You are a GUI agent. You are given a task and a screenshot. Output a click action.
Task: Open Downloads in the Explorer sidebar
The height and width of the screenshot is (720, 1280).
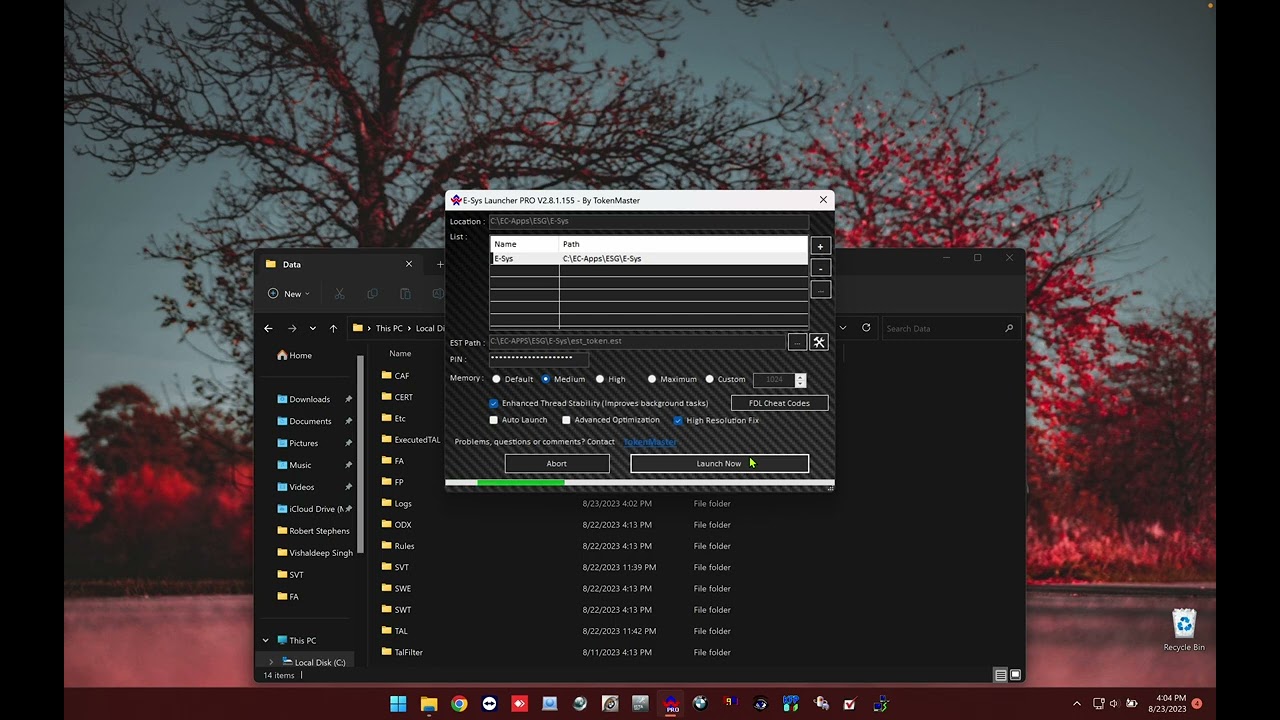(x=304, y=399)
